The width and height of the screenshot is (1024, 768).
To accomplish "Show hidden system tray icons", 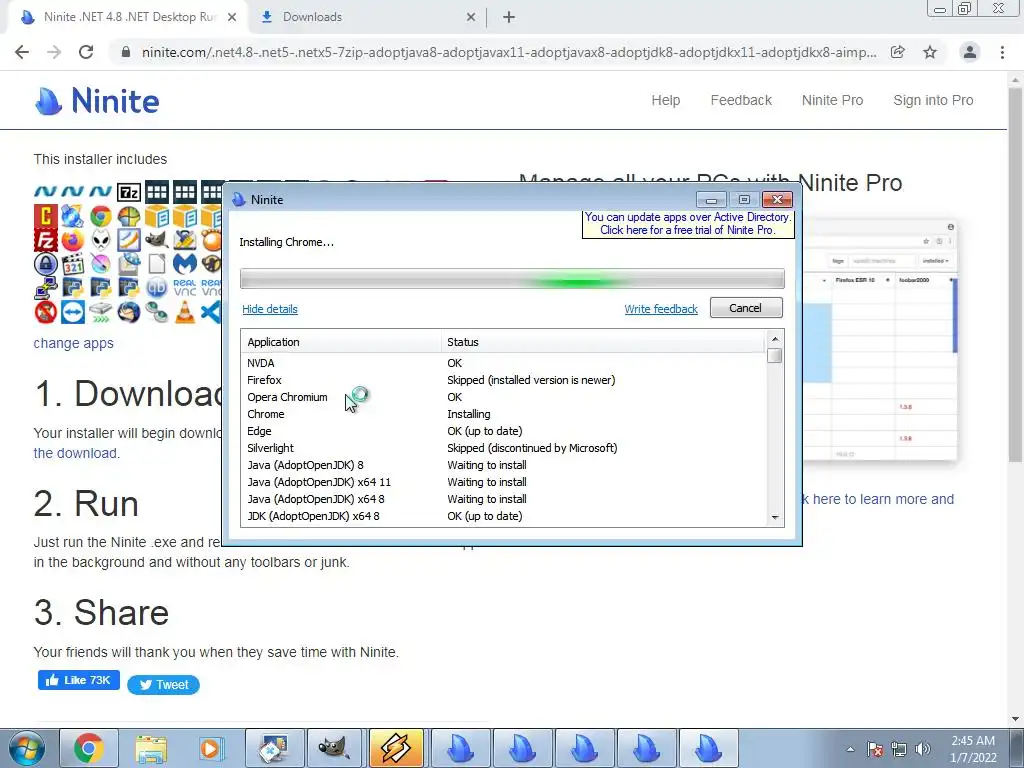I will coord(850,749).
